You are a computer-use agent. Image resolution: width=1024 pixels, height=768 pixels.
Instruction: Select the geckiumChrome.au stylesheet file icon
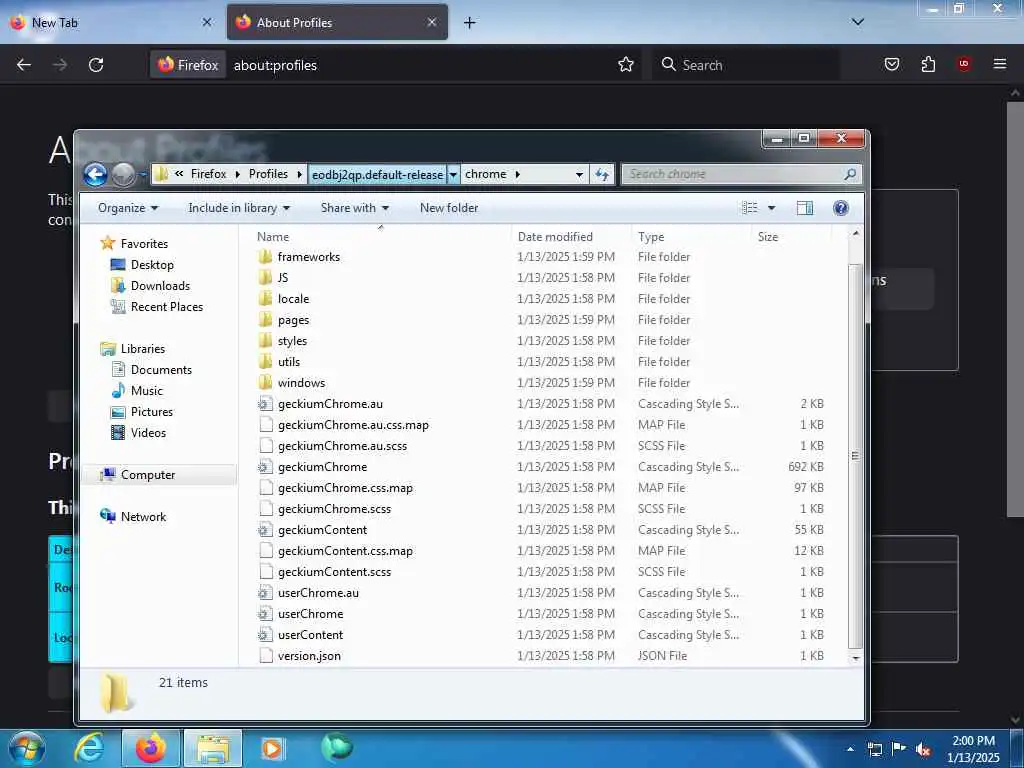point(264,404)
